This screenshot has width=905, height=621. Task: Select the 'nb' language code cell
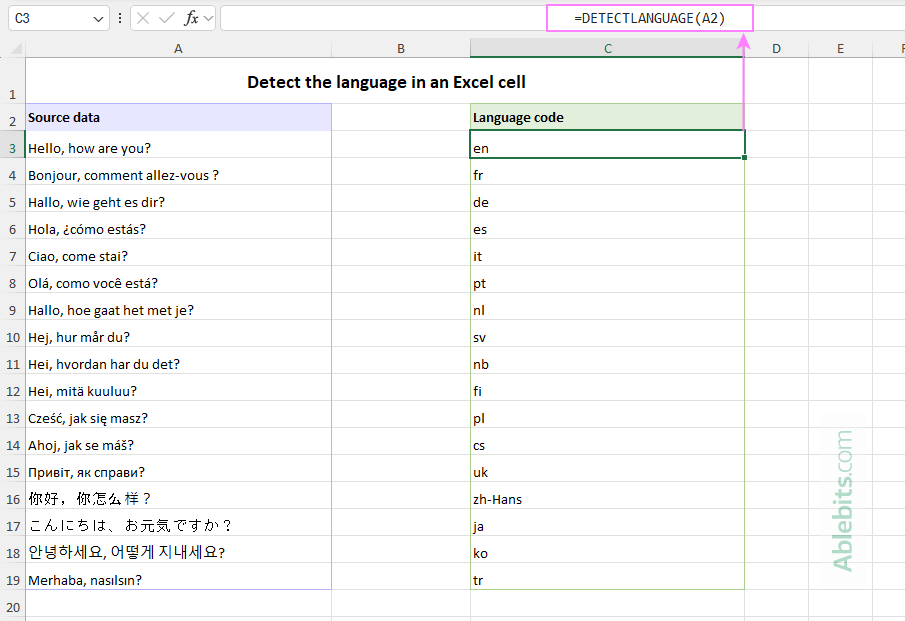(607, 360)
